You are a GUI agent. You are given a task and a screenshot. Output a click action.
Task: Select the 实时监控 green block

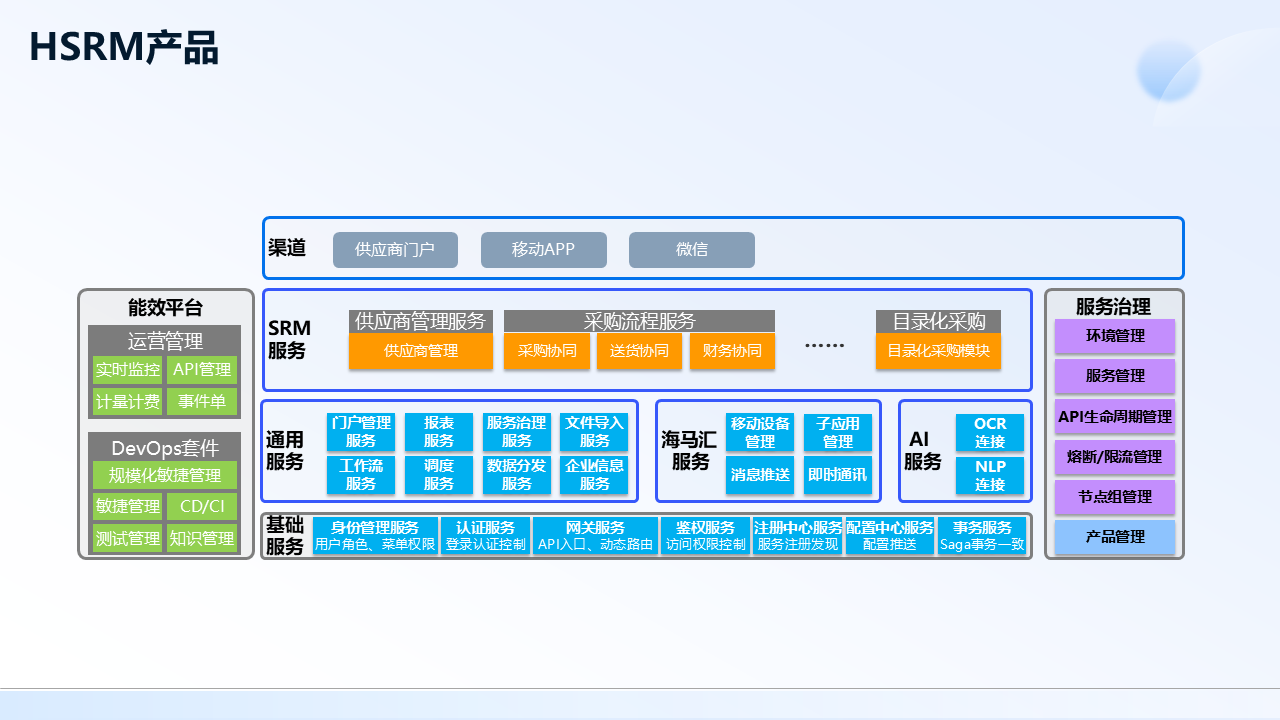point(128,370)
